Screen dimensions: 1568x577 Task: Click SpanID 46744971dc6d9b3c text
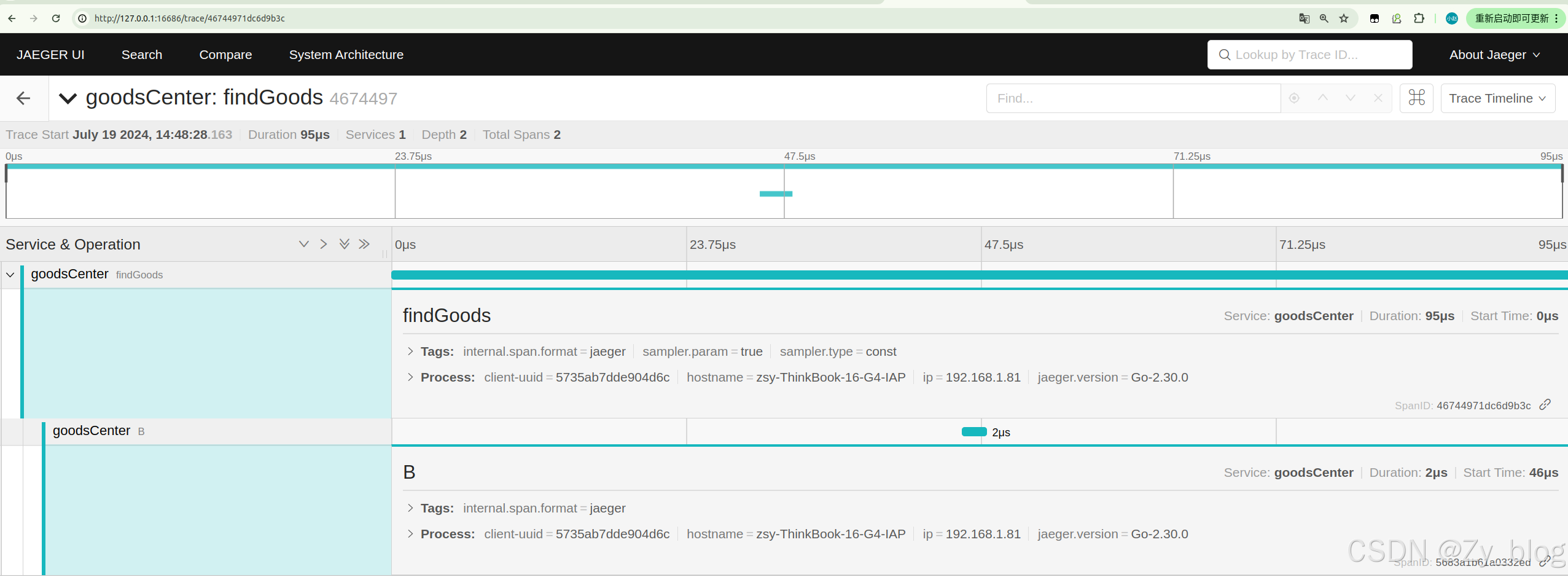pyautogui.click(x=1462, y=406)
